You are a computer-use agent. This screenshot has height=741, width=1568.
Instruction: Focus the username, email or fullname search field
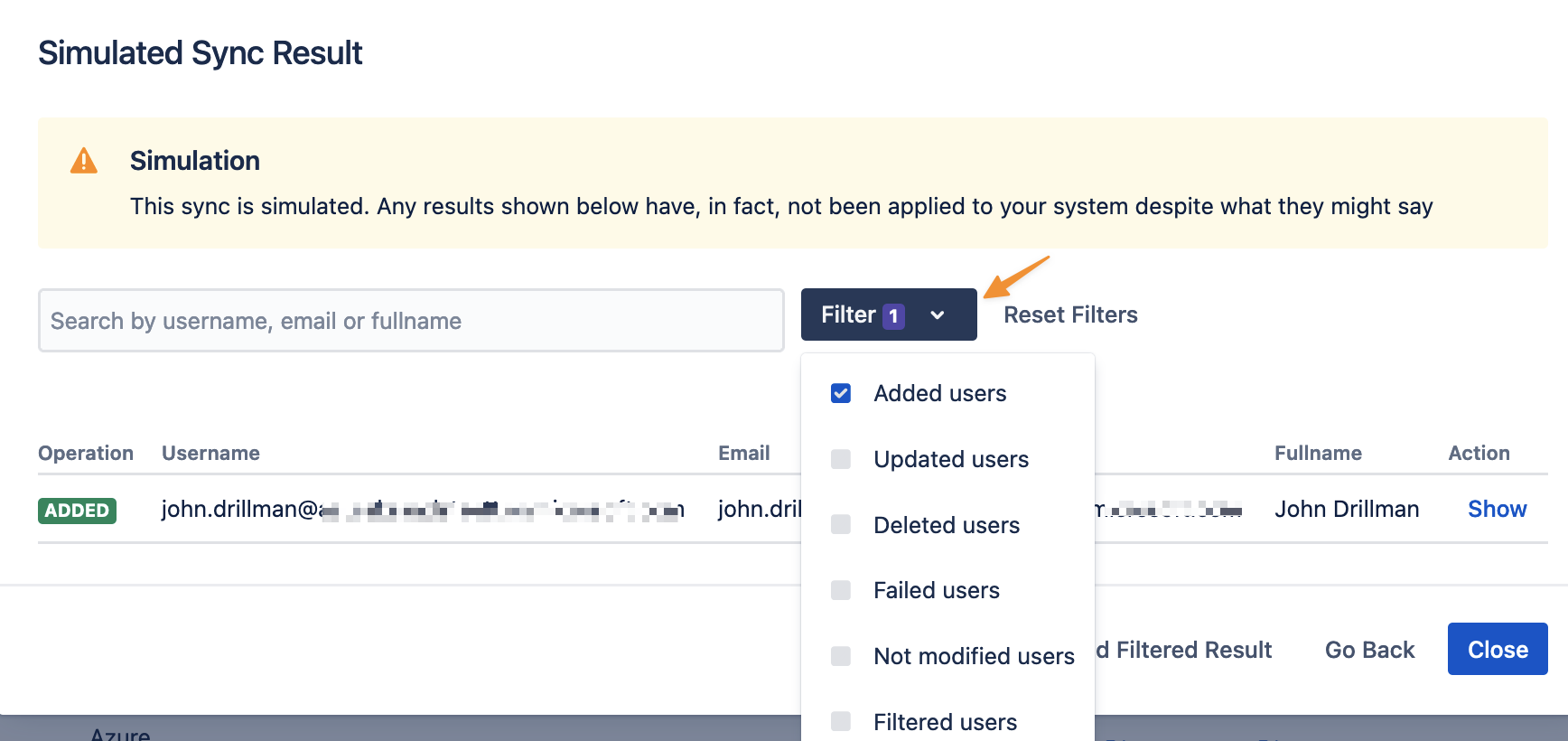click(x=411, y=321)
